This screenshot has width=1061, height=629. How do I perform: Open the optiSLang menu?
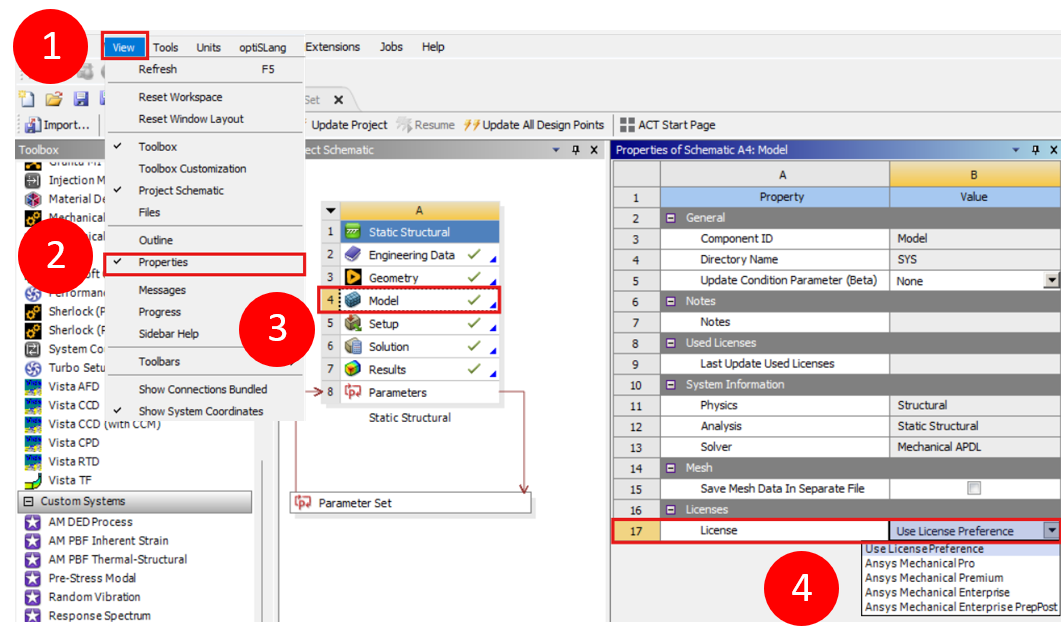(263, 47)
